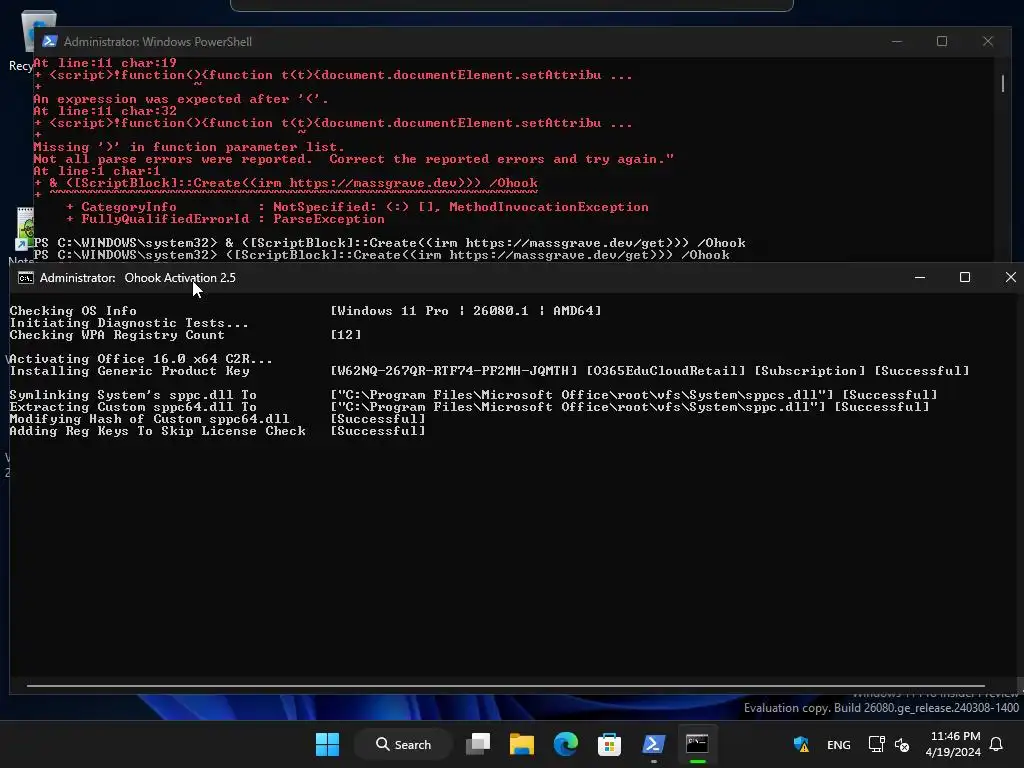The height and width of the screenshot is (768, 1024).
Task: Launch File Explorer from the taskbar
Action: pyautogui.click(x=521, y=744)
